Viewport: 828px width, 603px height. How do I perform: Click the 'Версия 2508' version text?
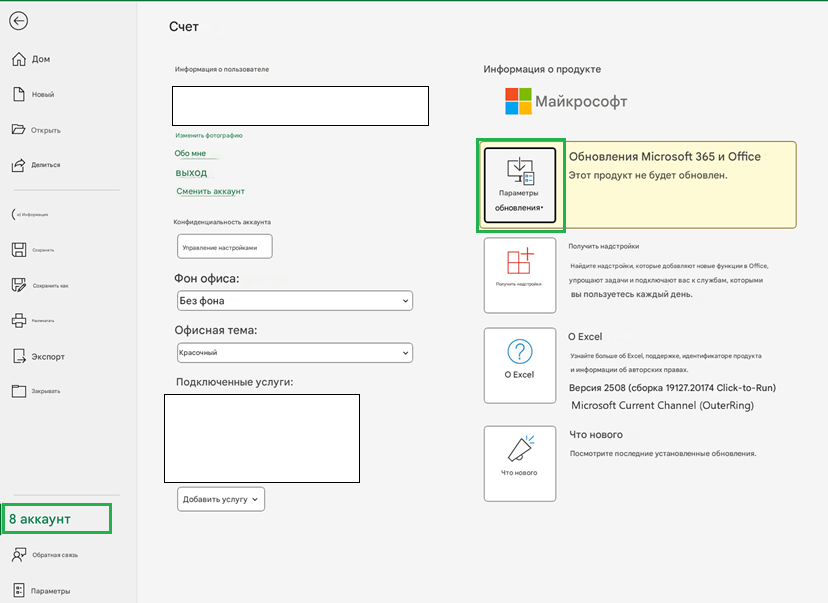[672, 388]
